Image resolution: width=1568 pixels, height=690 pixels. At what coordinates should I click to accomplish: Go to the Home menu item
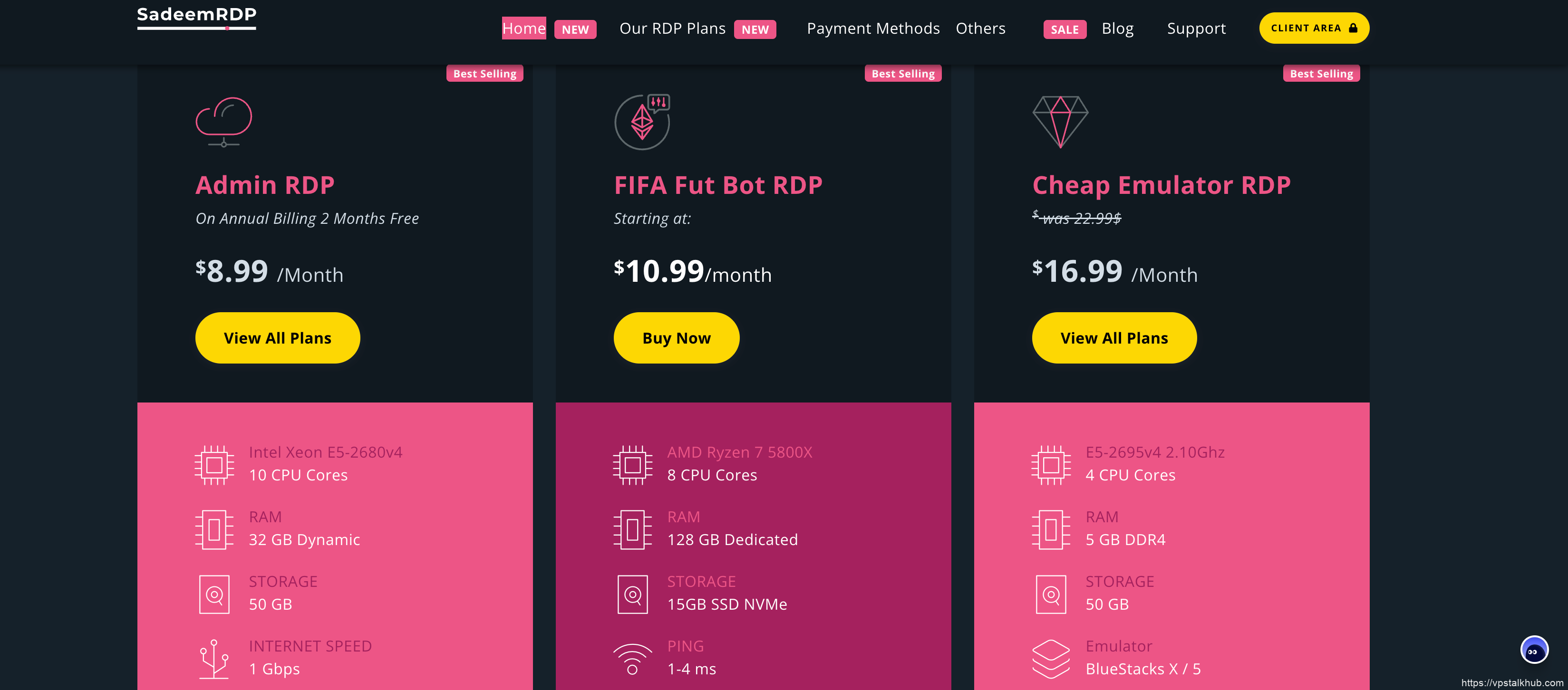click(x=523, y=29)
